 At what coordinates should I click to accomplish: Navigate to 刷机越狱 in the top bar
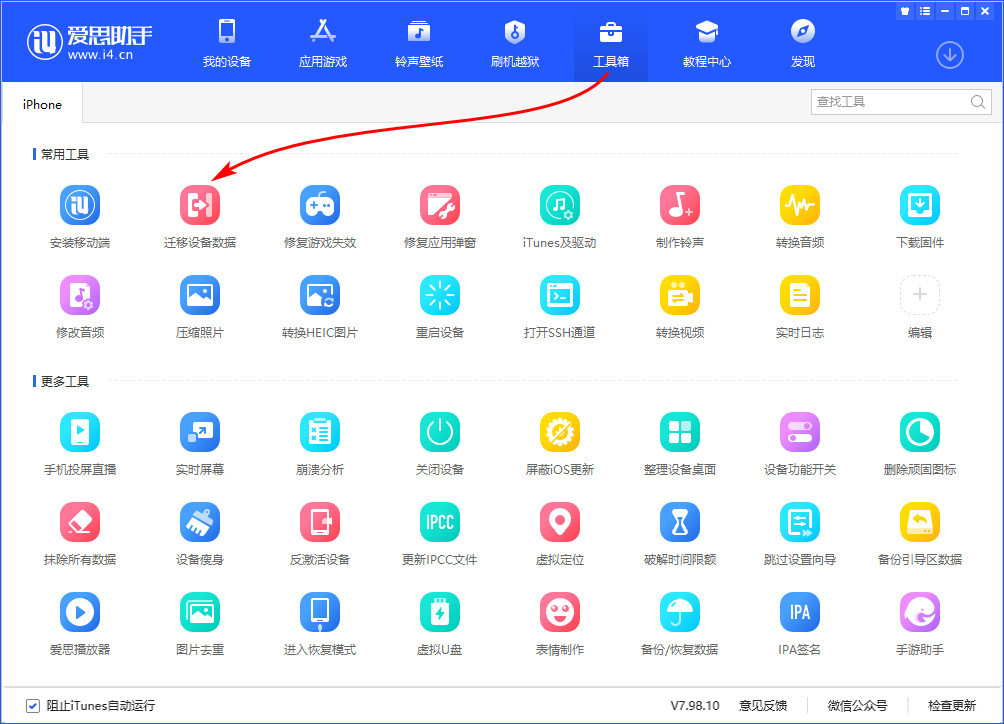514,41
